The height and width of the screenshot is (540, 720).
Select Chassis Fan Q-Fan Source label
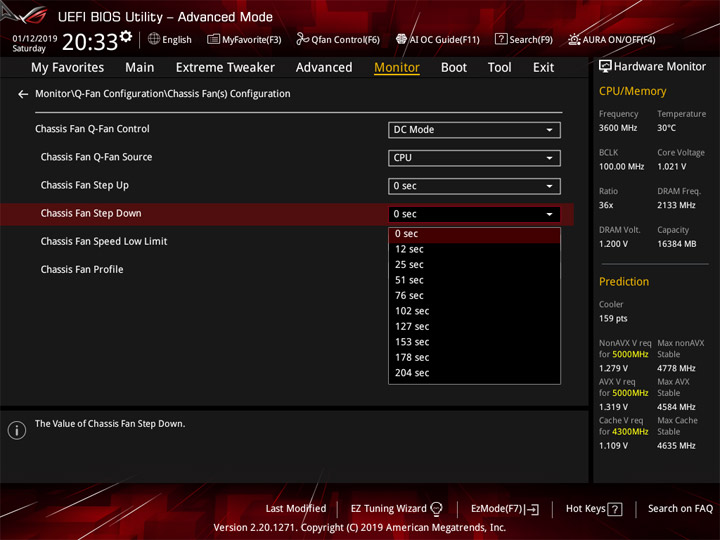point(96,157)
